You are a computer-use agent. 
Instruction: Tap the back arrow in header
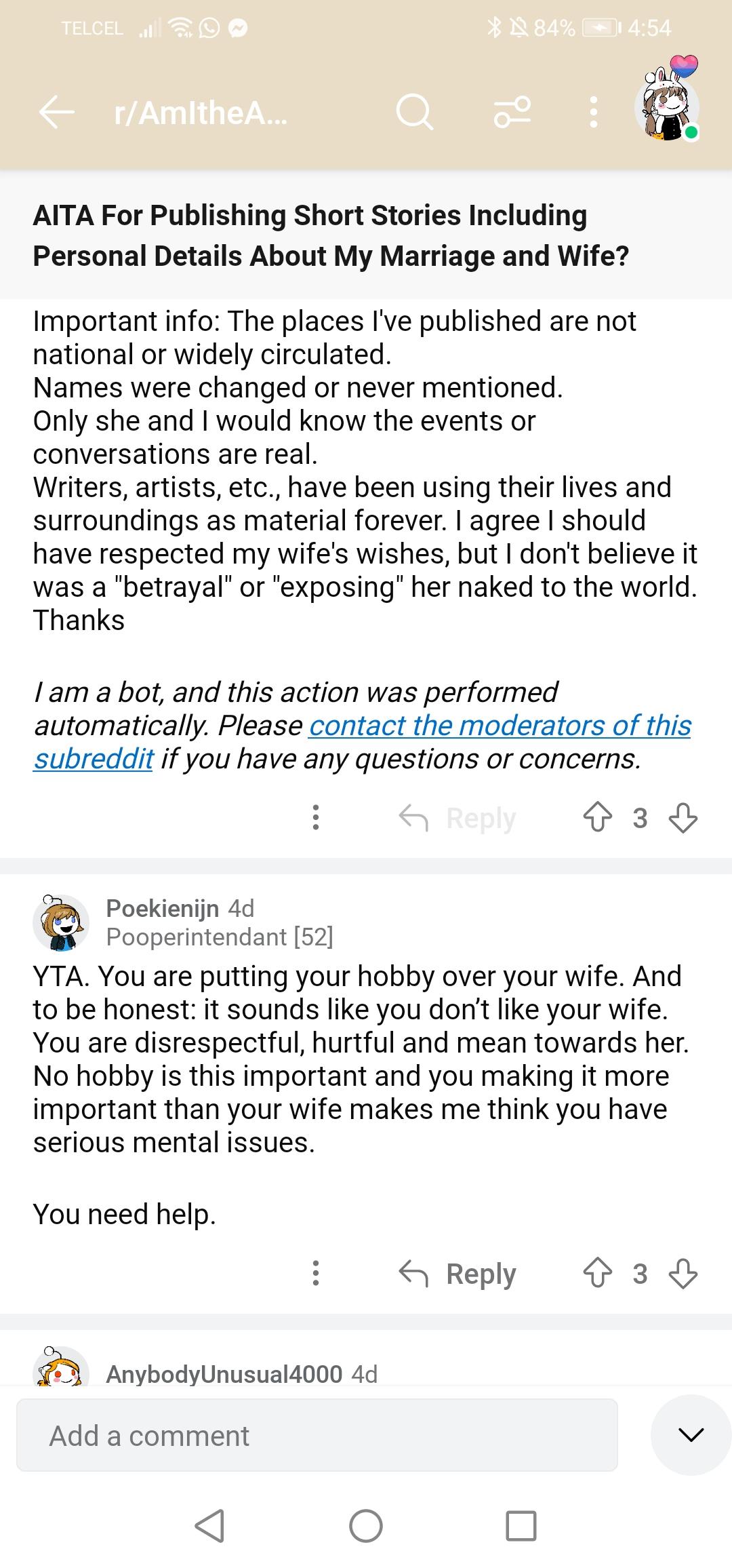coord(57,112)
